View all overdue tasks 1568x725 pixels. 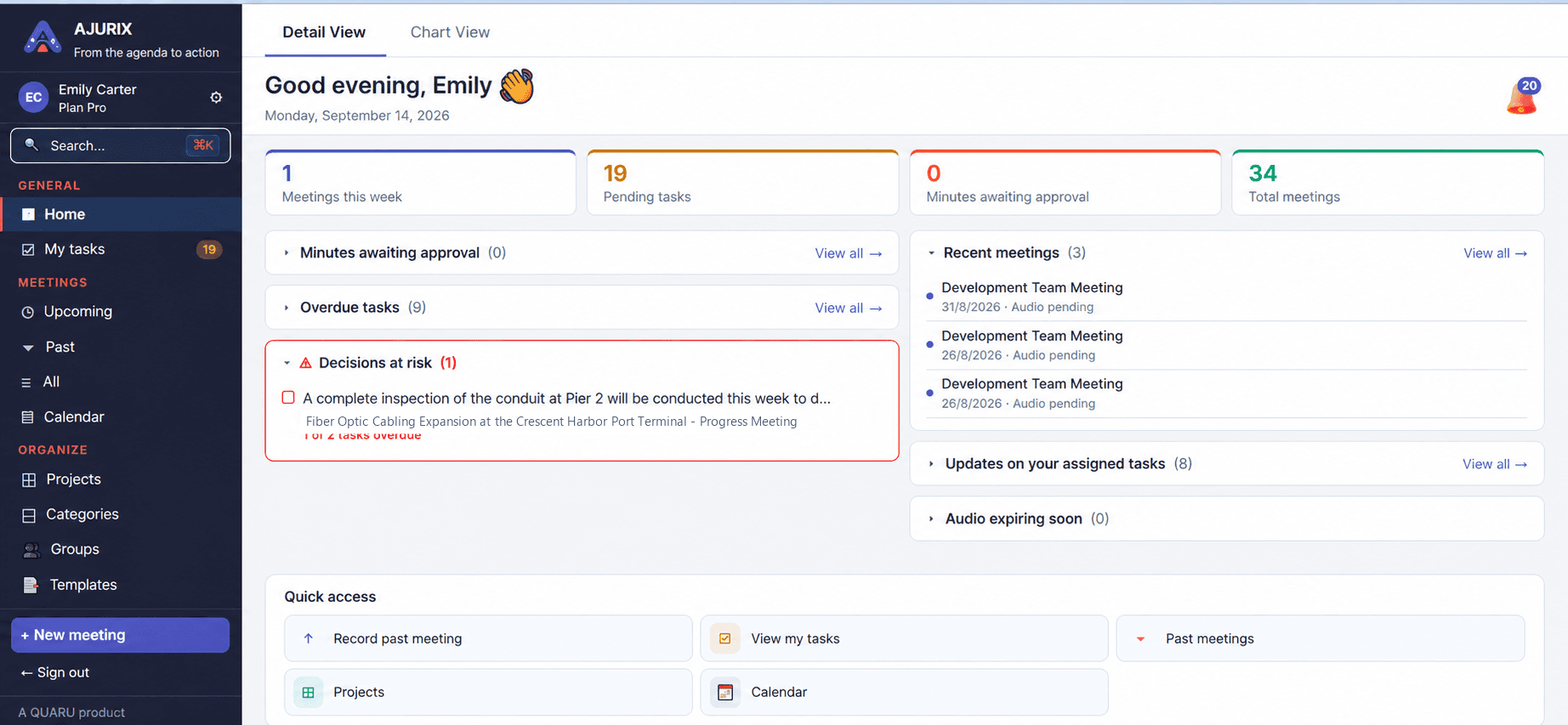[849, 308]
